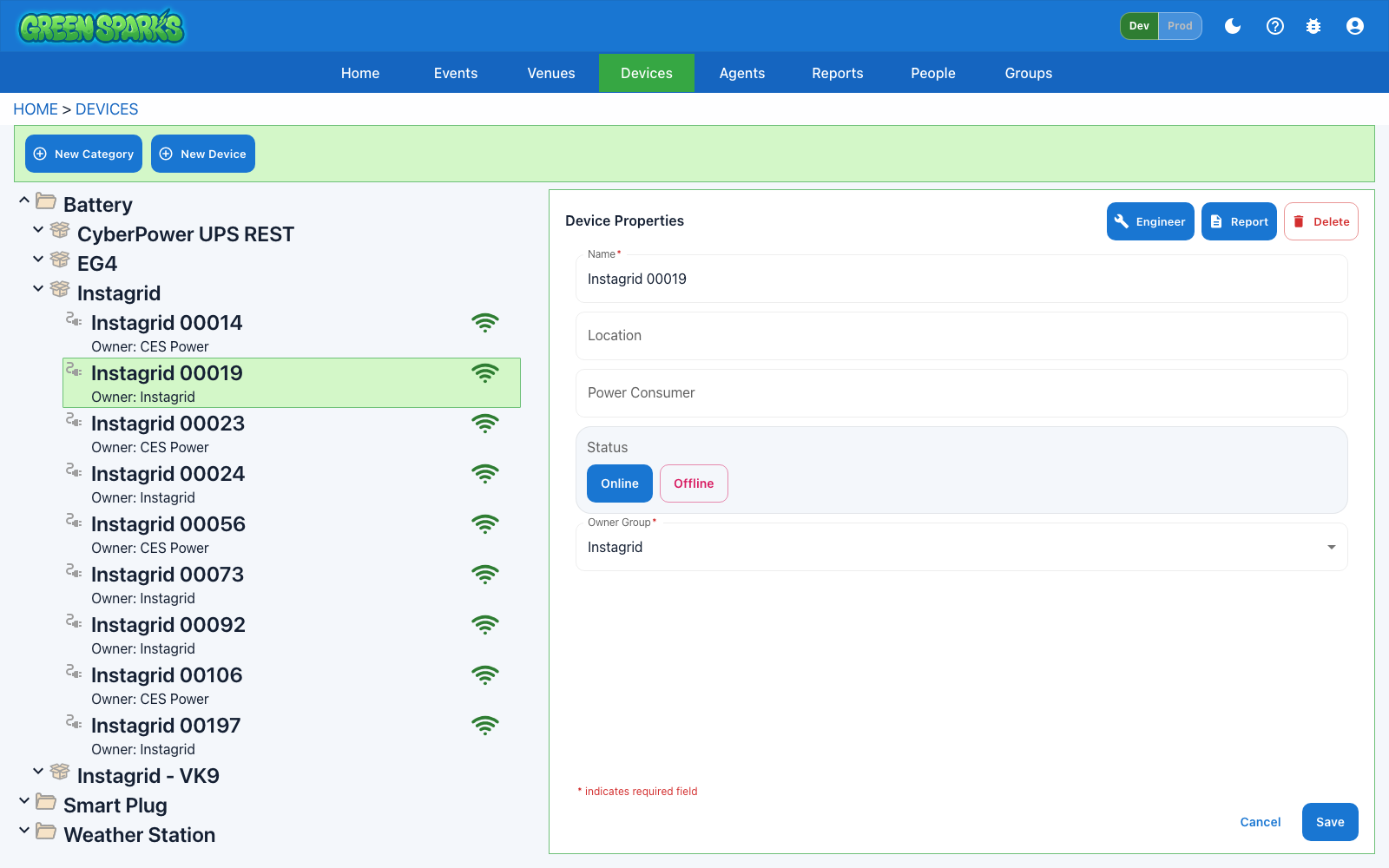Toggle dark mode moon icon
The width and height of the screenshot is (1389, 868).
point(1233,26)
